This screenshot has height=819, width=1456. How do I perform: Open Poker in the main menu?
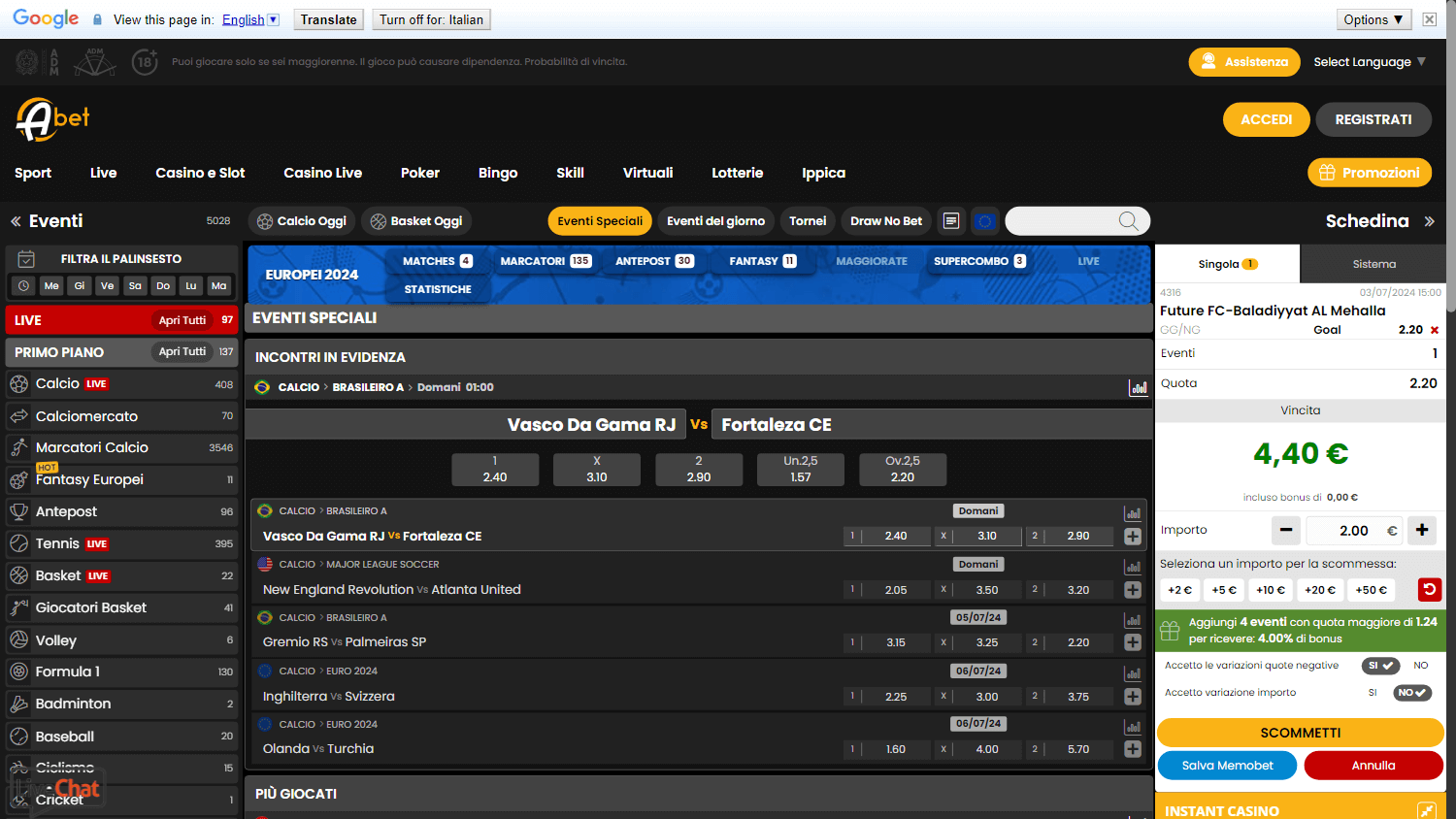click(x=420, y=173)
